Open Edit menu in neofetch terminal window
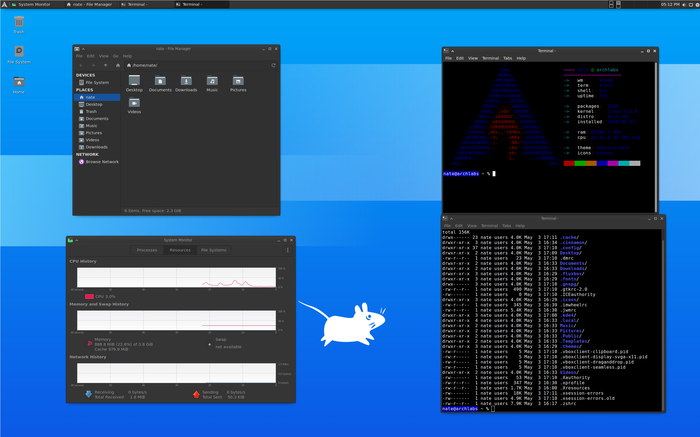The width and height of the screenshot is (700, 437). [x=460, y=58]
